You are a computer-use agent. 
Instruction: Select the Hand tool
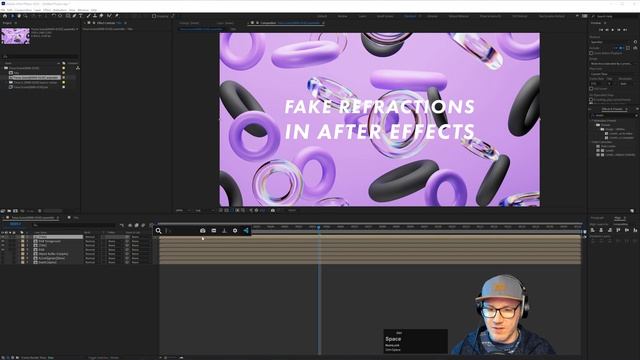(x=19, y=16)
